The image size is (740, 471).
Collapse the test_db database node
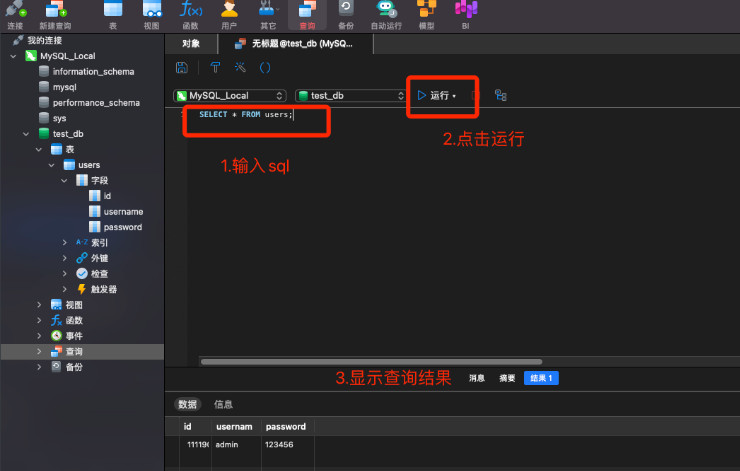pos(26,134)
